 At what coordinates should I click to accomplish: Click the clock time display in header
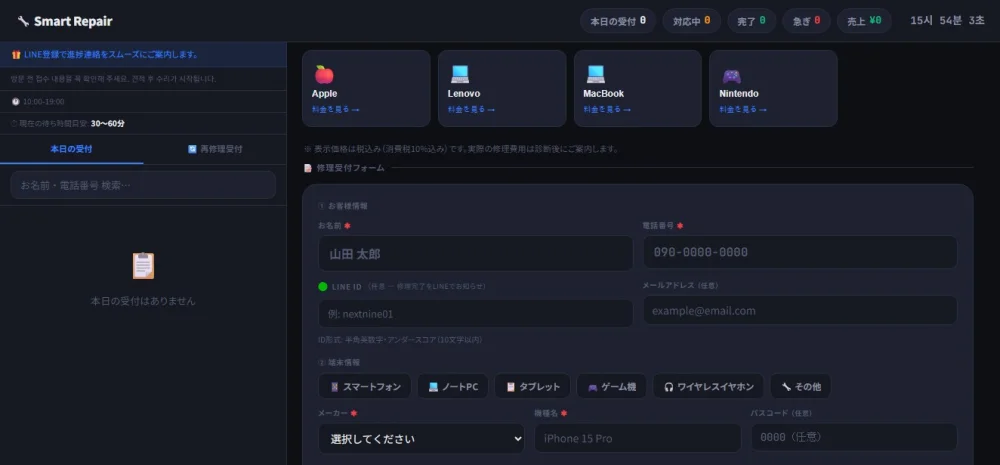click(947, 21)
